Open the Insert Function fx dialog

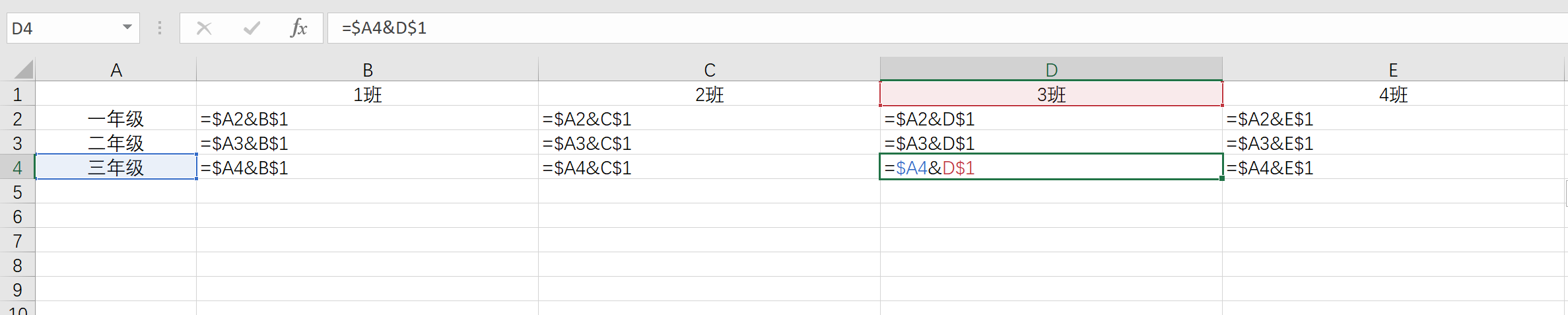(298, 28)
